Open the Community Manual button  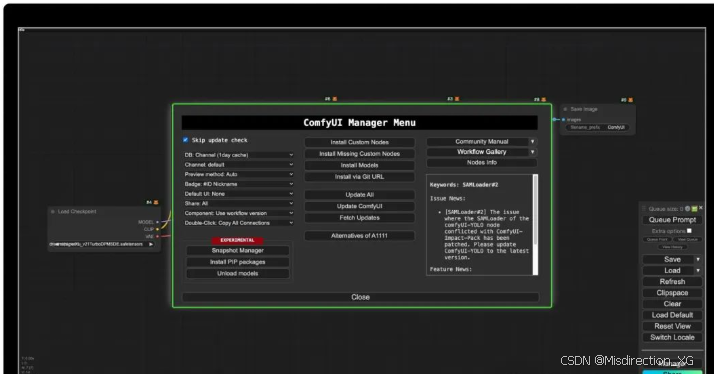point(477,142)
